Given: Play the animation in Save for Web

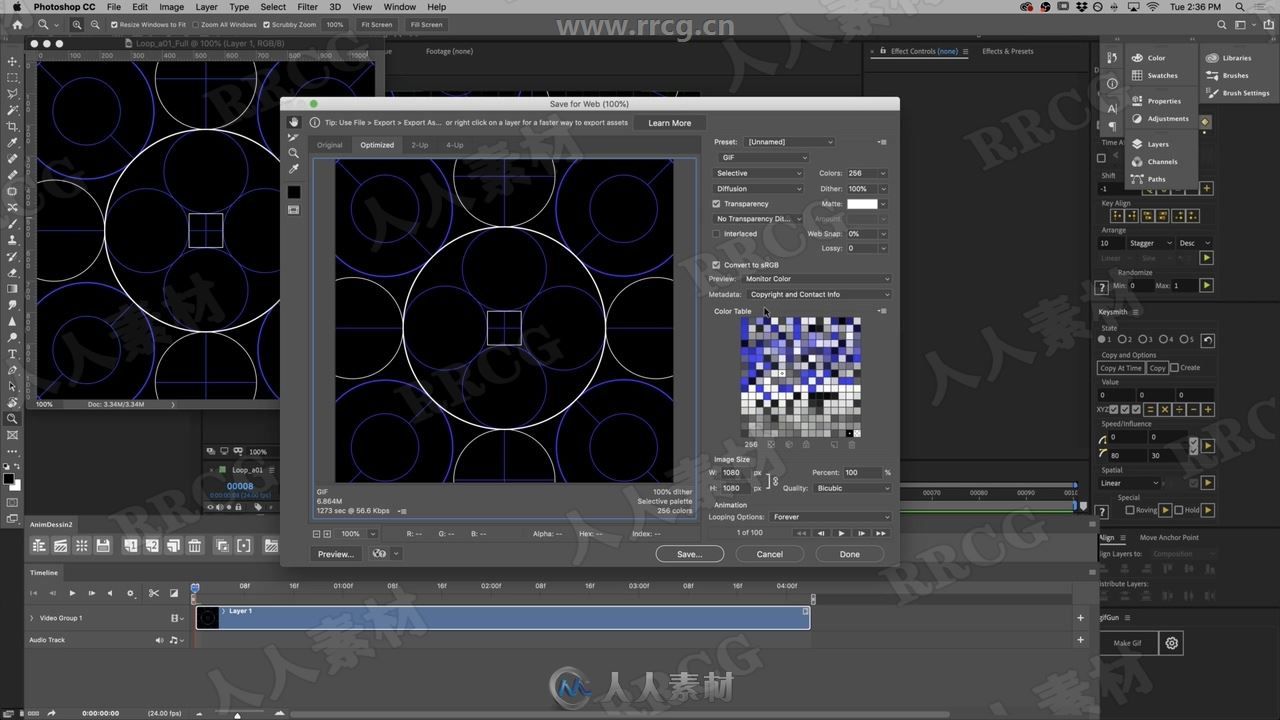Looking at the screenshot, I should tap(841, 533).
